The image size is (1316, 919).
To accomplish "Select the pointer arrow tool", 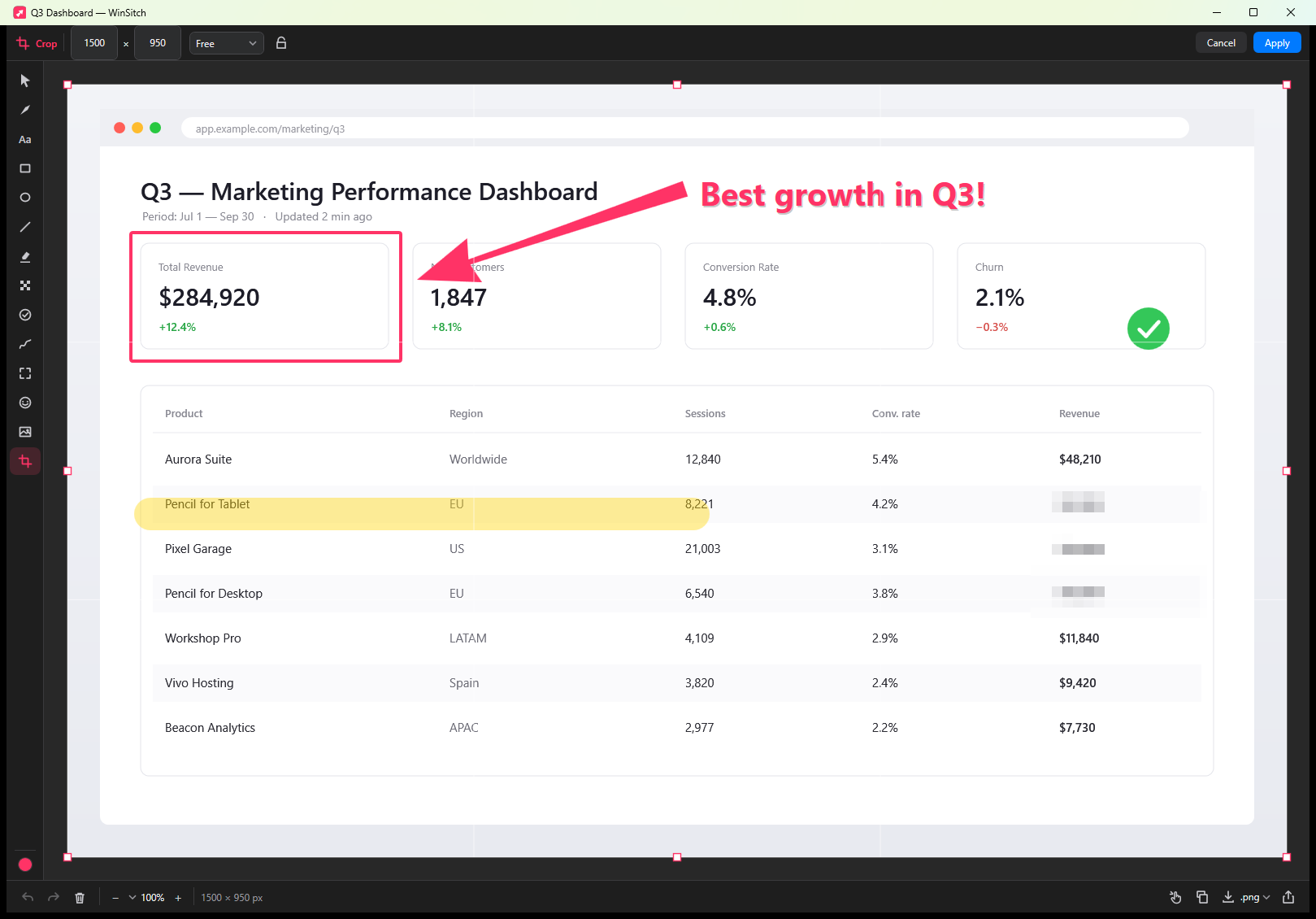I will point(25,81).
